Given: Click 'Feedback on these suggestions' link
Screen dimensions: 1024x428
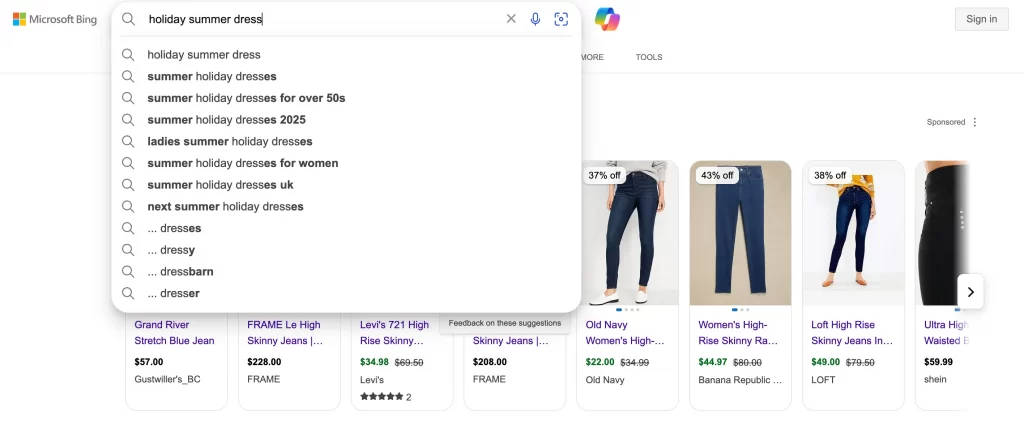Looking at the screenshot, I should pyautogui.click(x=504, y=323).
